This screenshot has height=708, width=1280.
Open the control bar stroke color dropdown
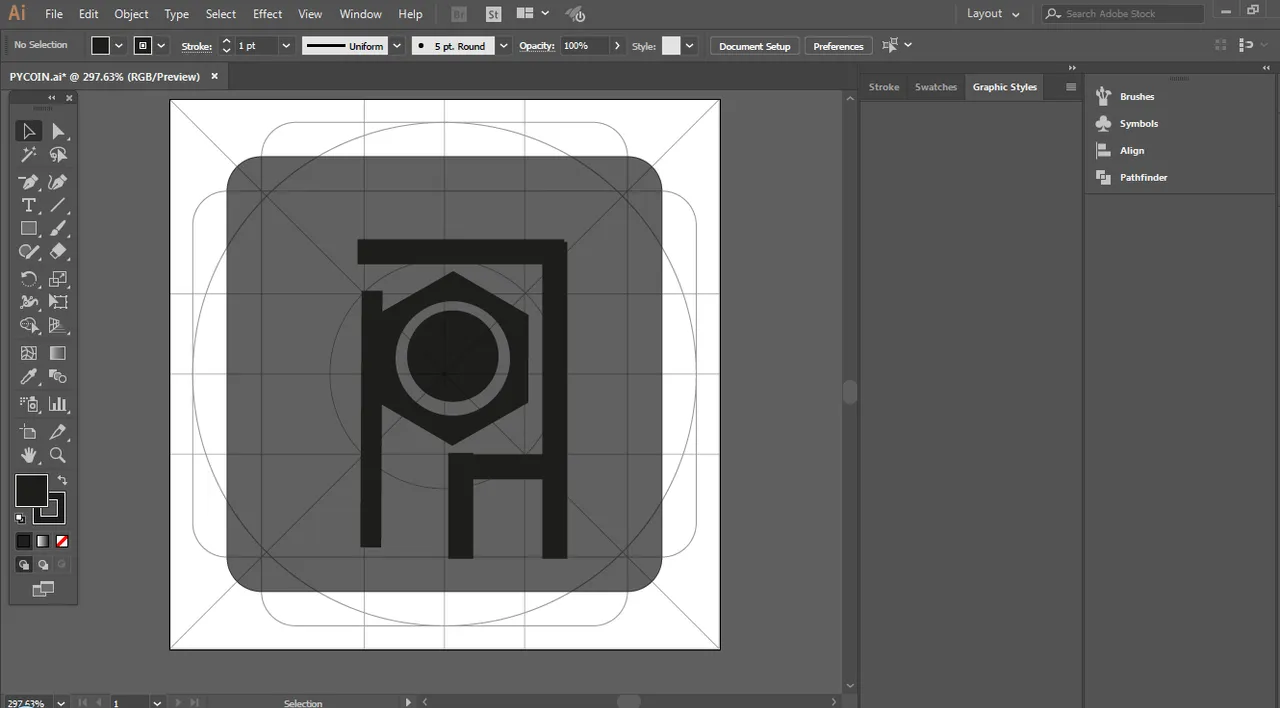pos(162,46)
